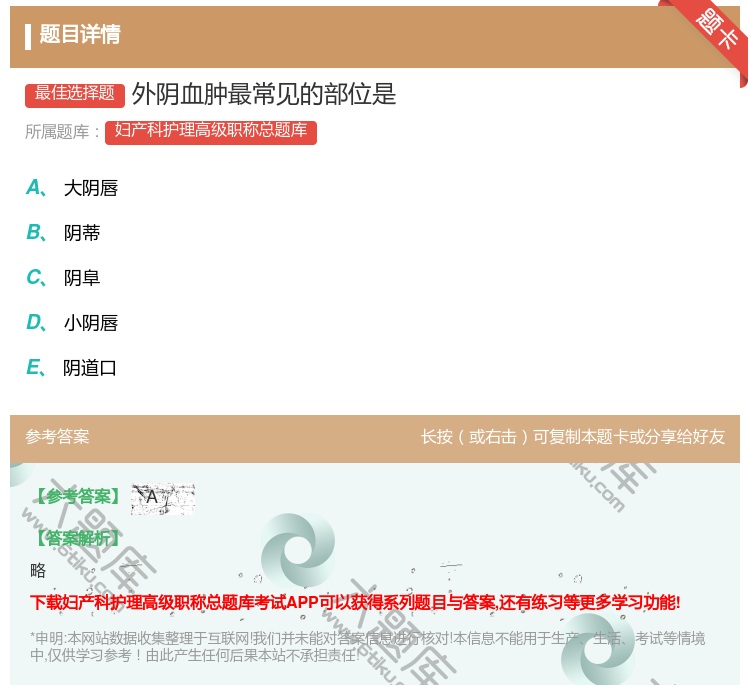The image size is (750, 685).
Task: Choose option C 阴阜
Action: tap(63, 278)
